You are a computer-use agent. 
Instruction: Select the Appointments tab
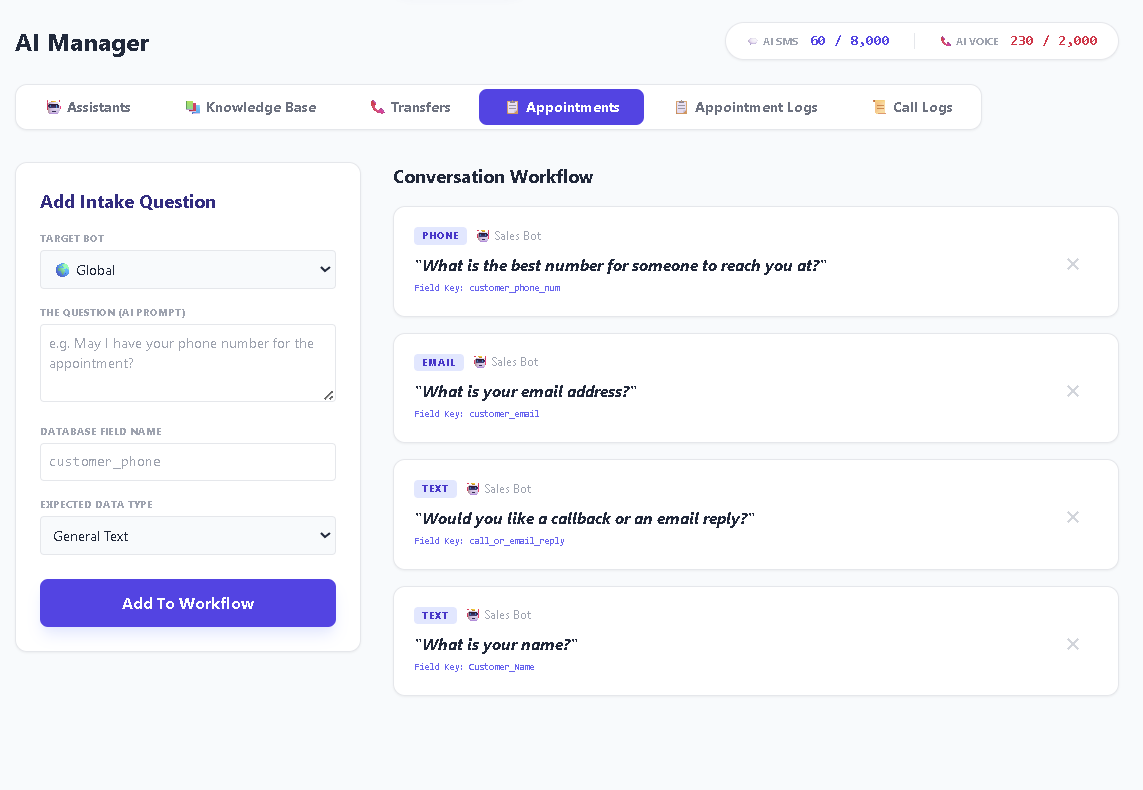561,107
